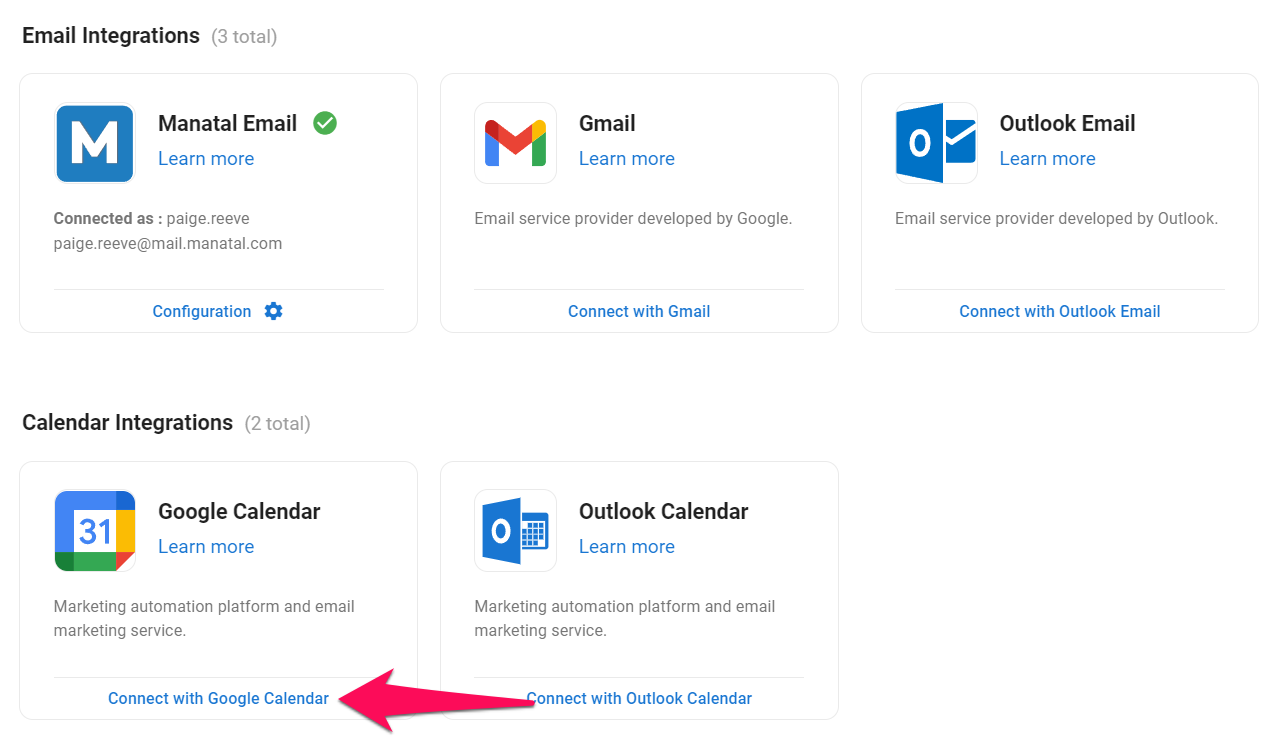Open Learn more under Google Calendar
1278x746 pixels.
point(206,546)
